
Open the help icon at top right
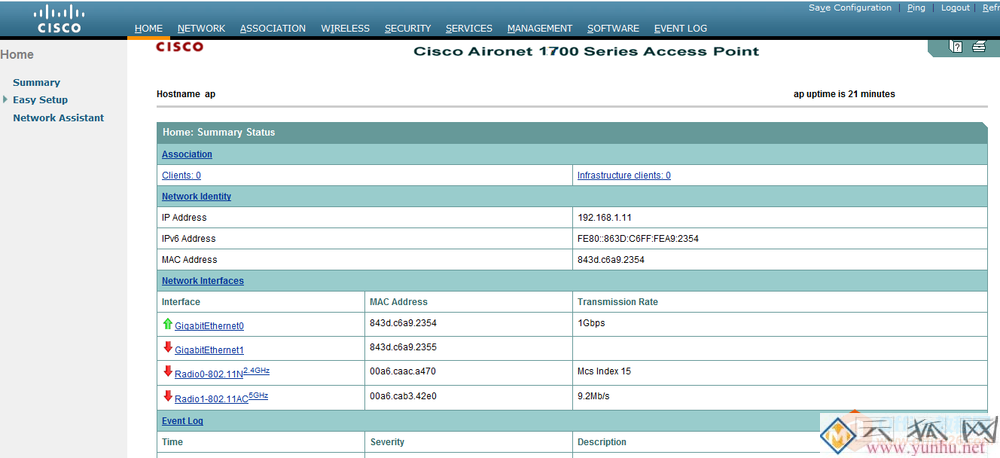click(956, 47)
